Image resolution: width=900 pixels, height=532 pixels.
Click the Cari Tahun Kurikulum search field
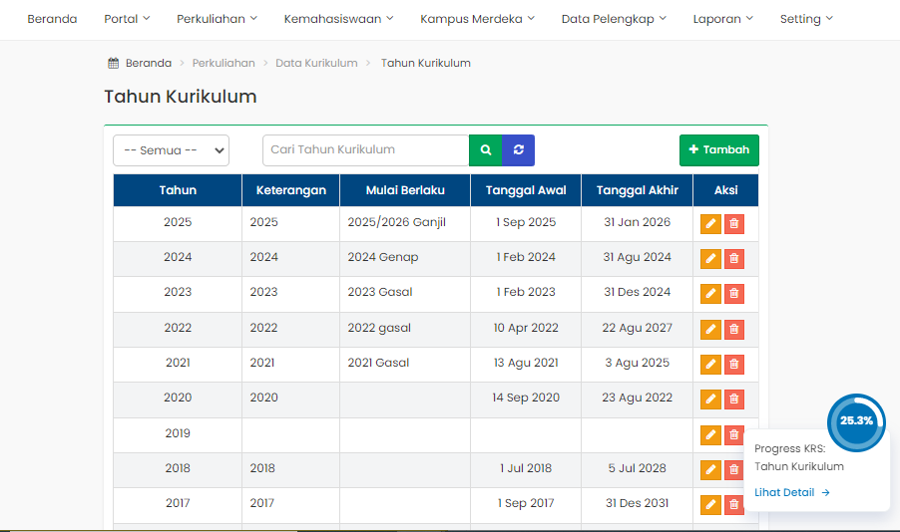coord(365,150)
